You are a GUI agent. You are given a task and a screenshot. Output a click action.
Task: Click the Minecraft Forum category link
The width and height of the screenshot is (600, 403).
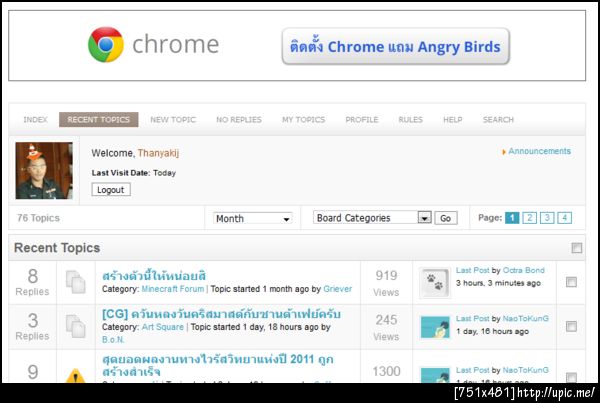tap(173, 289)
